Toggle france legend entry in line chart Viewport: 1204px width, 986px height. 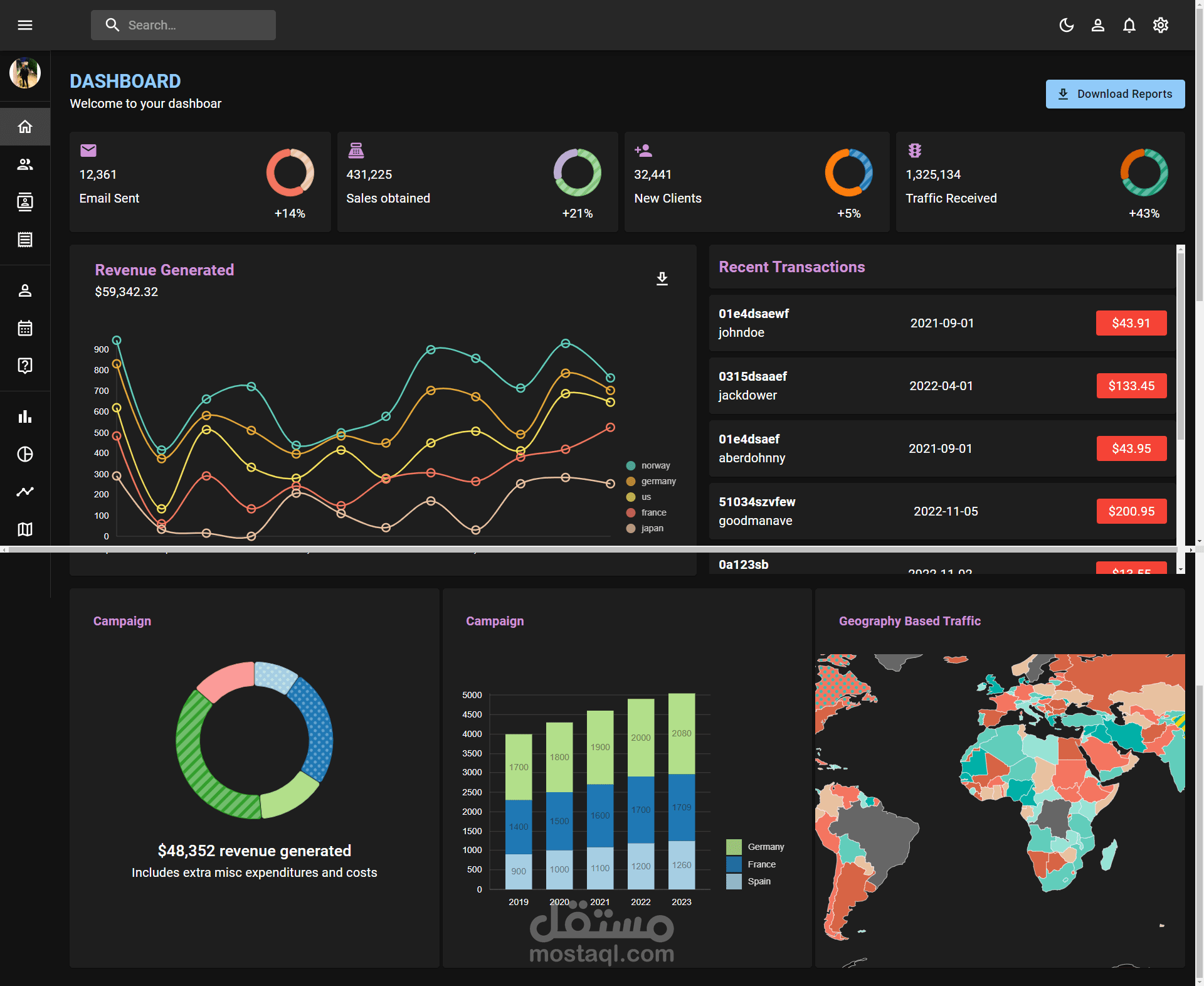647,512
